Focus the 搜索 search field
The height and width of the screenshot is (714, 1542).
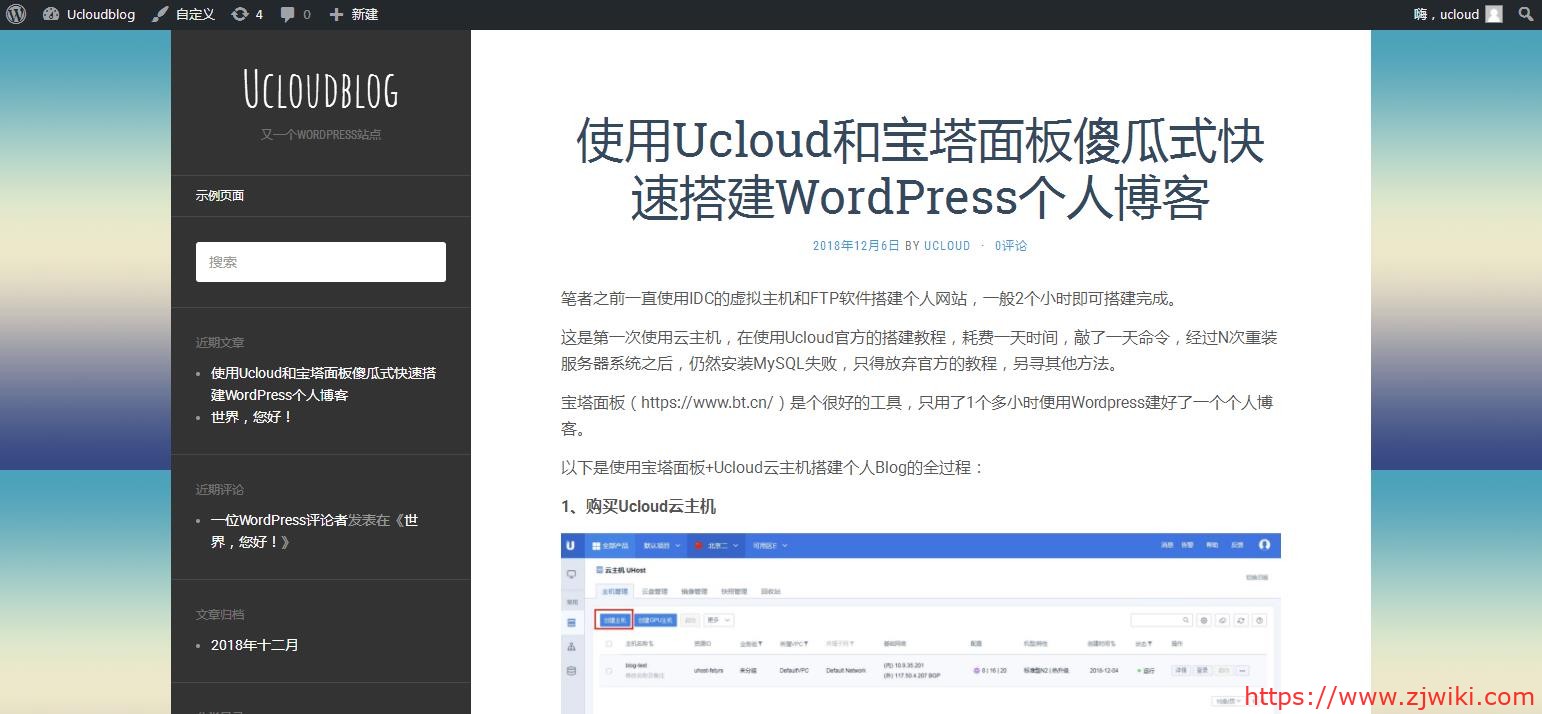click(321, 262)
